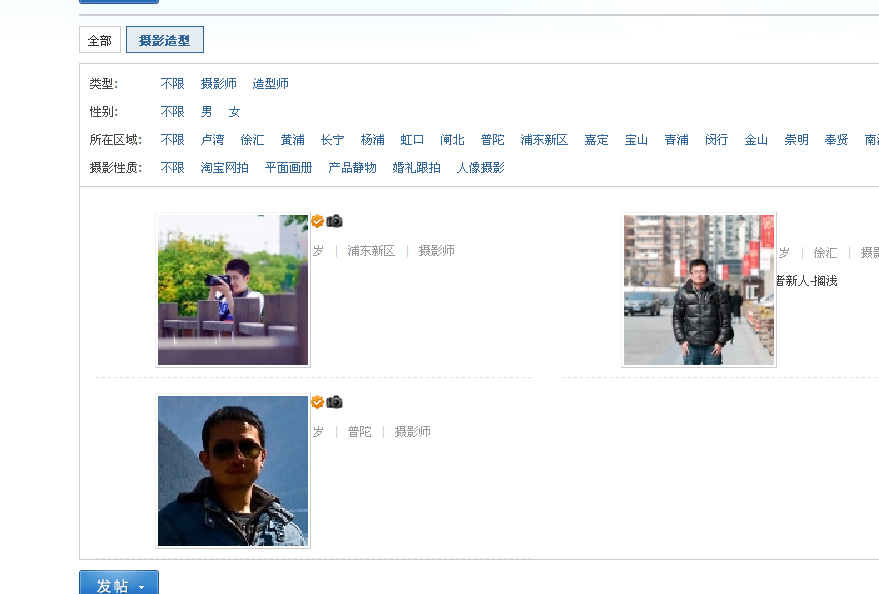The image size is (879, 594).
Task: Filter region by 奉贤
Action: click(x=836, y=140)
